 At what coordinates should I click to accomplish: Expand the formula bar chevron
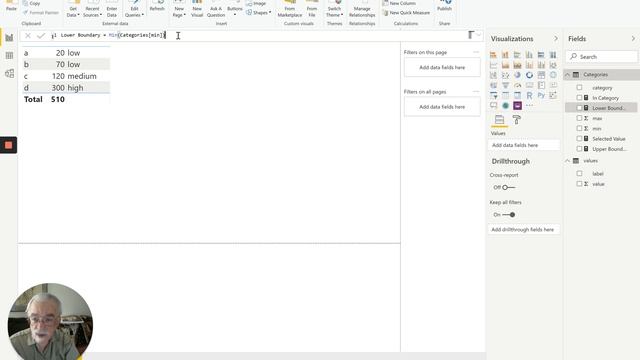pos(479,36)
